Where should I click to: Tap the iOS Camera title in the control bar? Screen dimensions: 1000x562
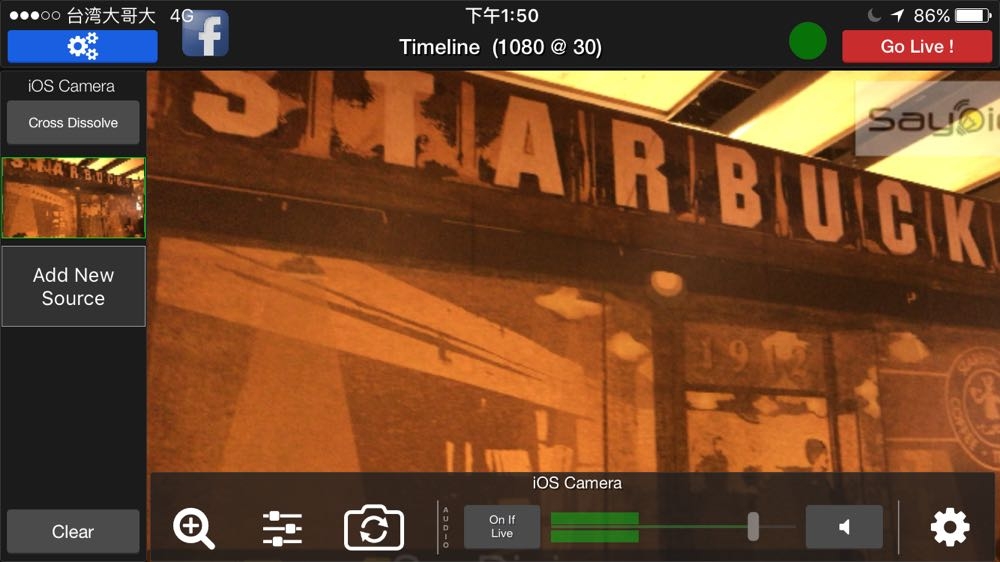[x=577, y=483]
